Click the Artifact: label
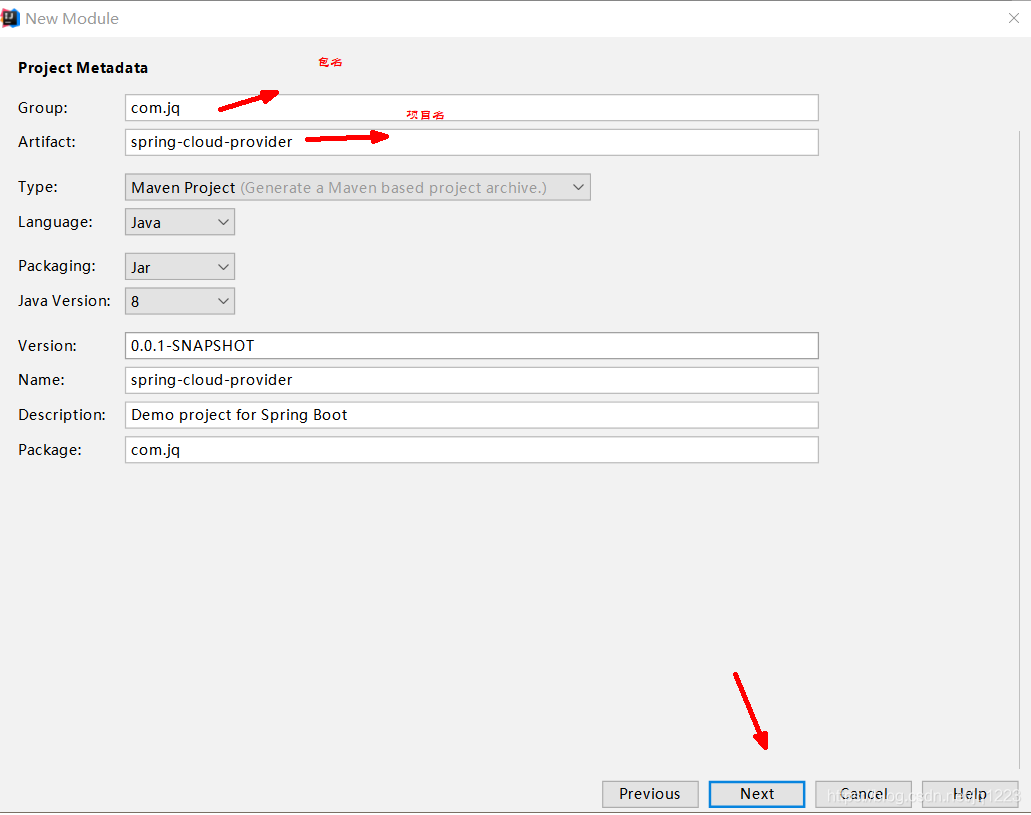This screenshot has height=815, width=1031. (x=47, y=142)
